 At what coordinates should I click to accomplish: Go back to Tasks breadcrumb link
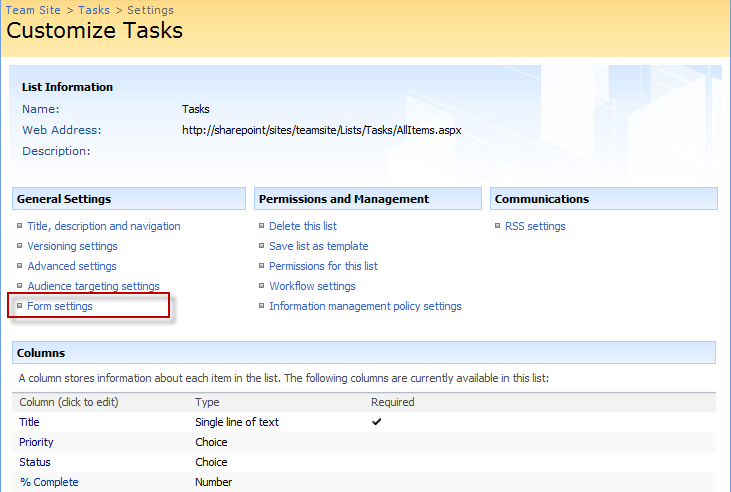[94, 10]
